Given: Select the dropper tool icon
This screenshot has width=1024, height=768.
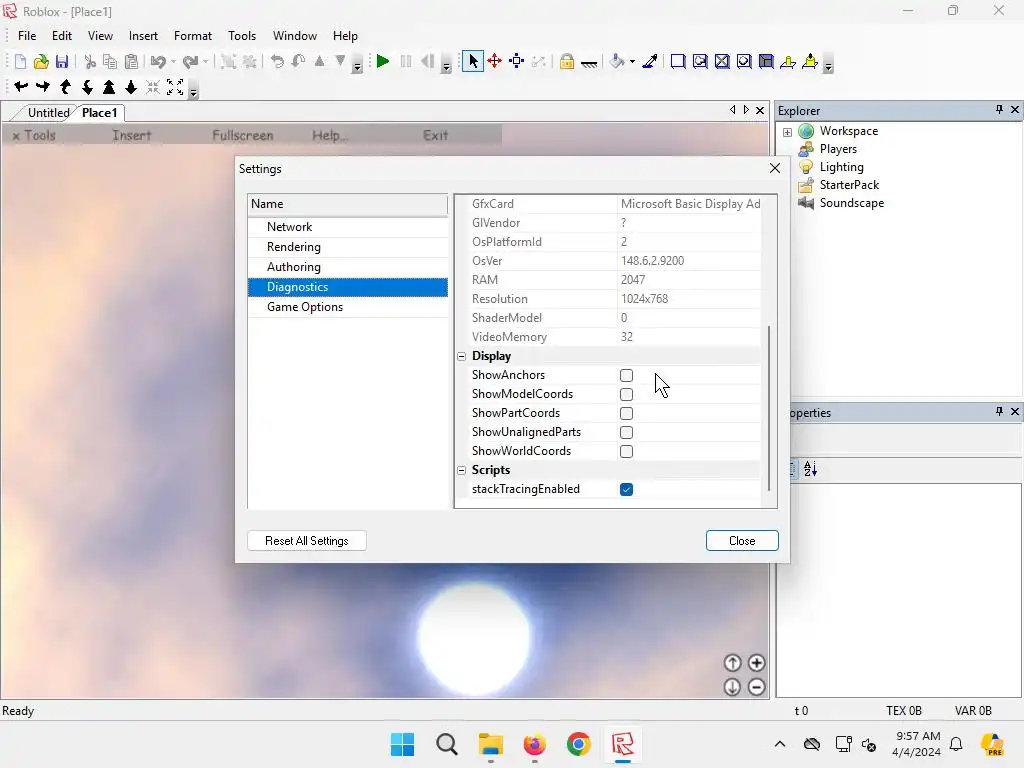Looking at the screenshot, I should [650, 61].
